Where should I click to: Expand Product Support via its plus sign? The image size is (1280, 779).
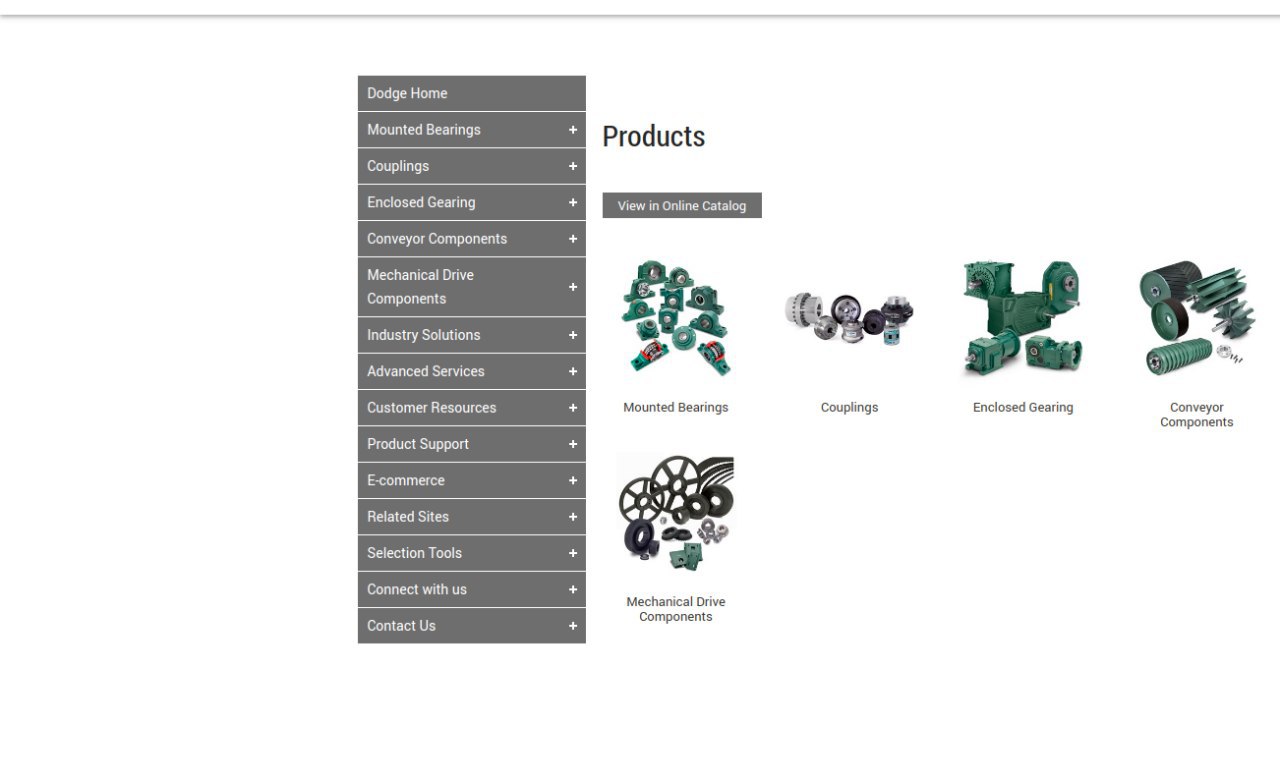click(573, 444)
